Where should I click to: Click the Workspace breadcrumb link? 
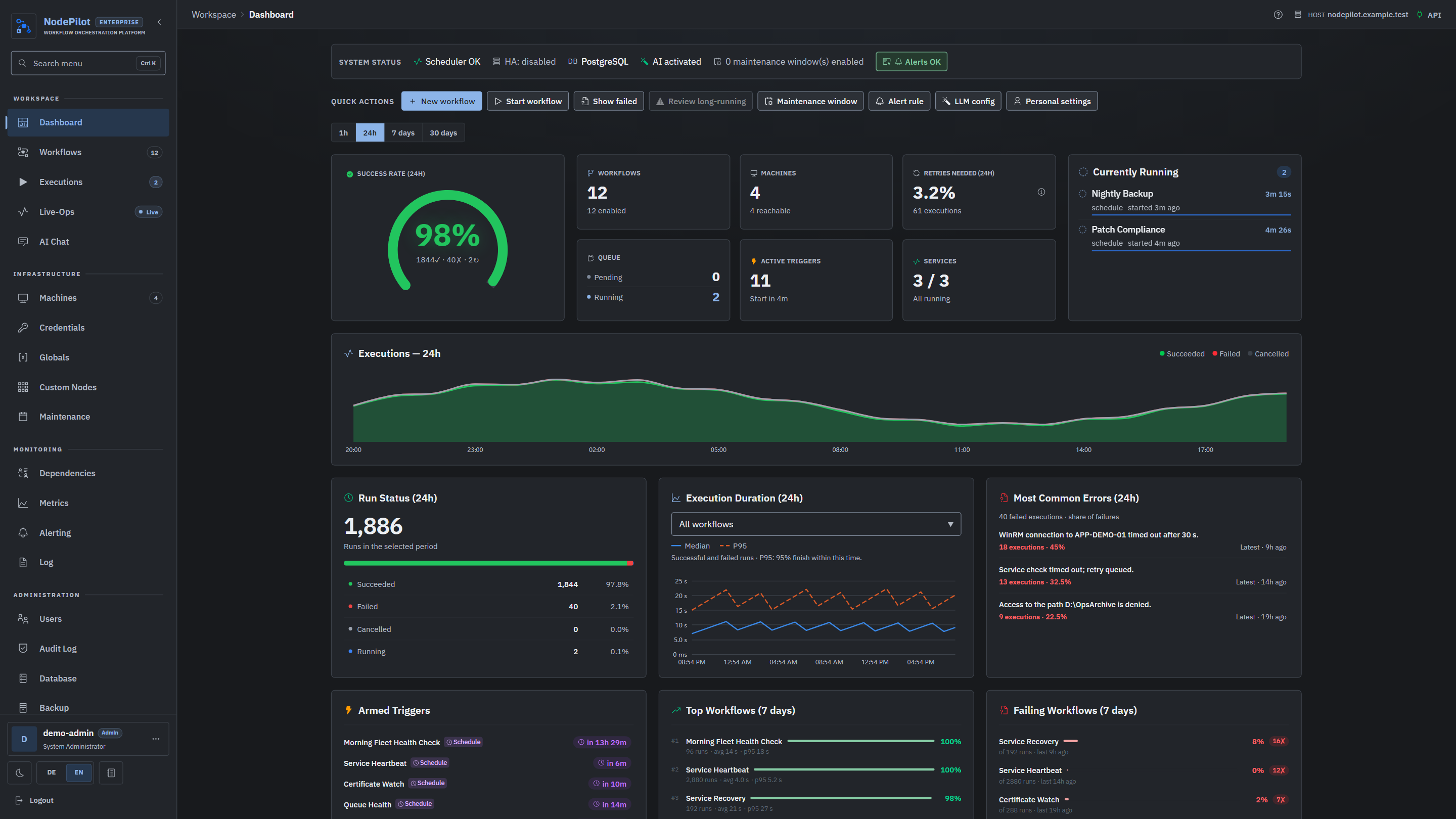pos(214,15)
